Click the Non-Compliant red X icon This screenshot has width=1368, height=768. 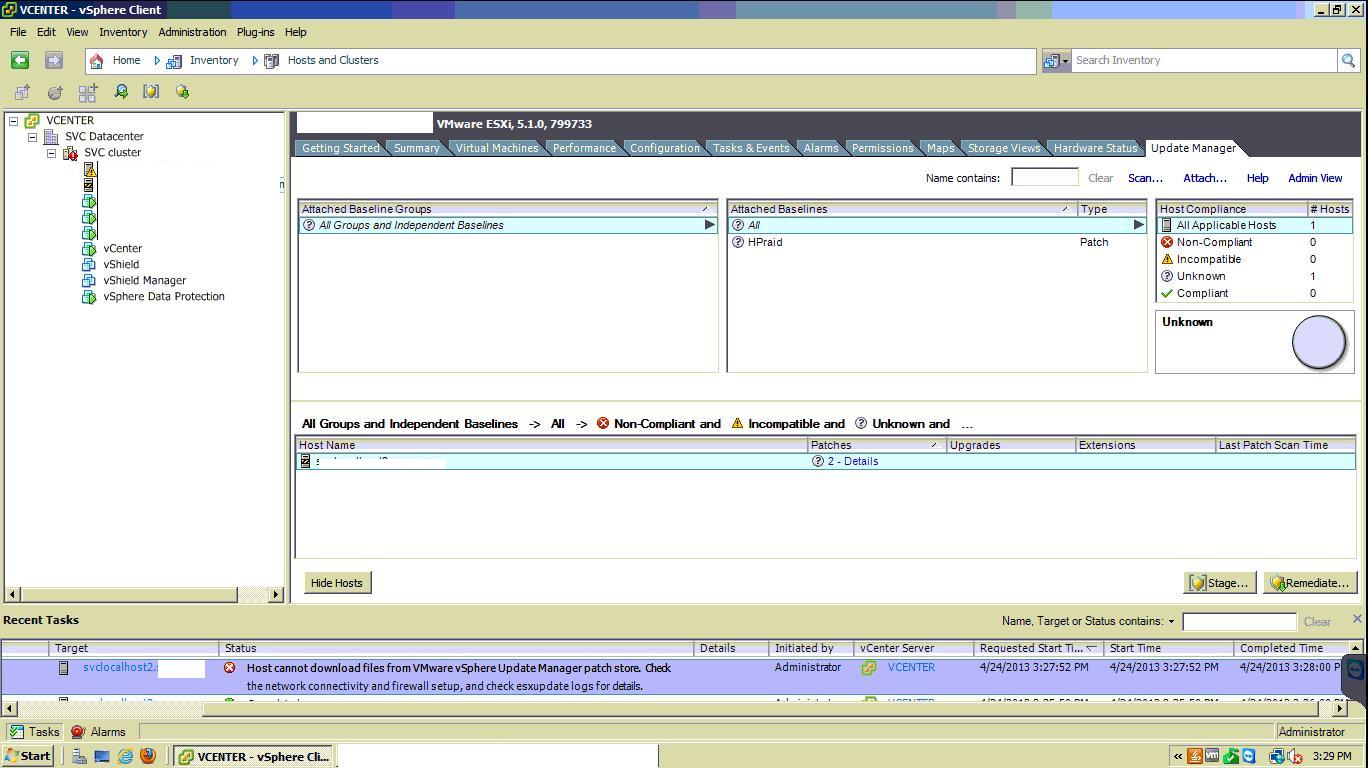(1166, 242)
